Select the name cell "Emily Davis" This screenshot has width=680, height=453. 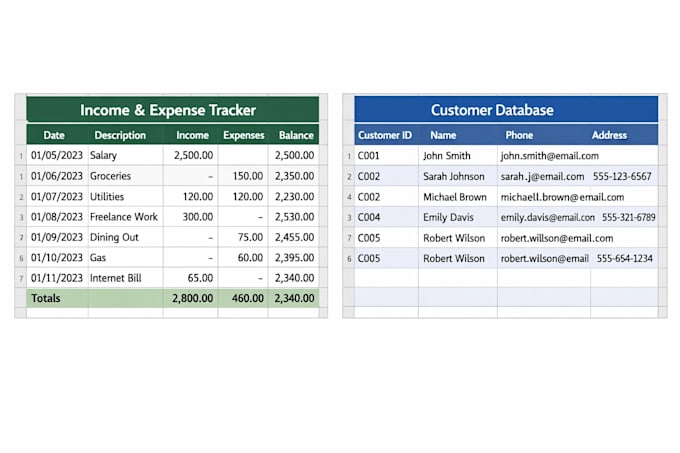click(448, 217)
